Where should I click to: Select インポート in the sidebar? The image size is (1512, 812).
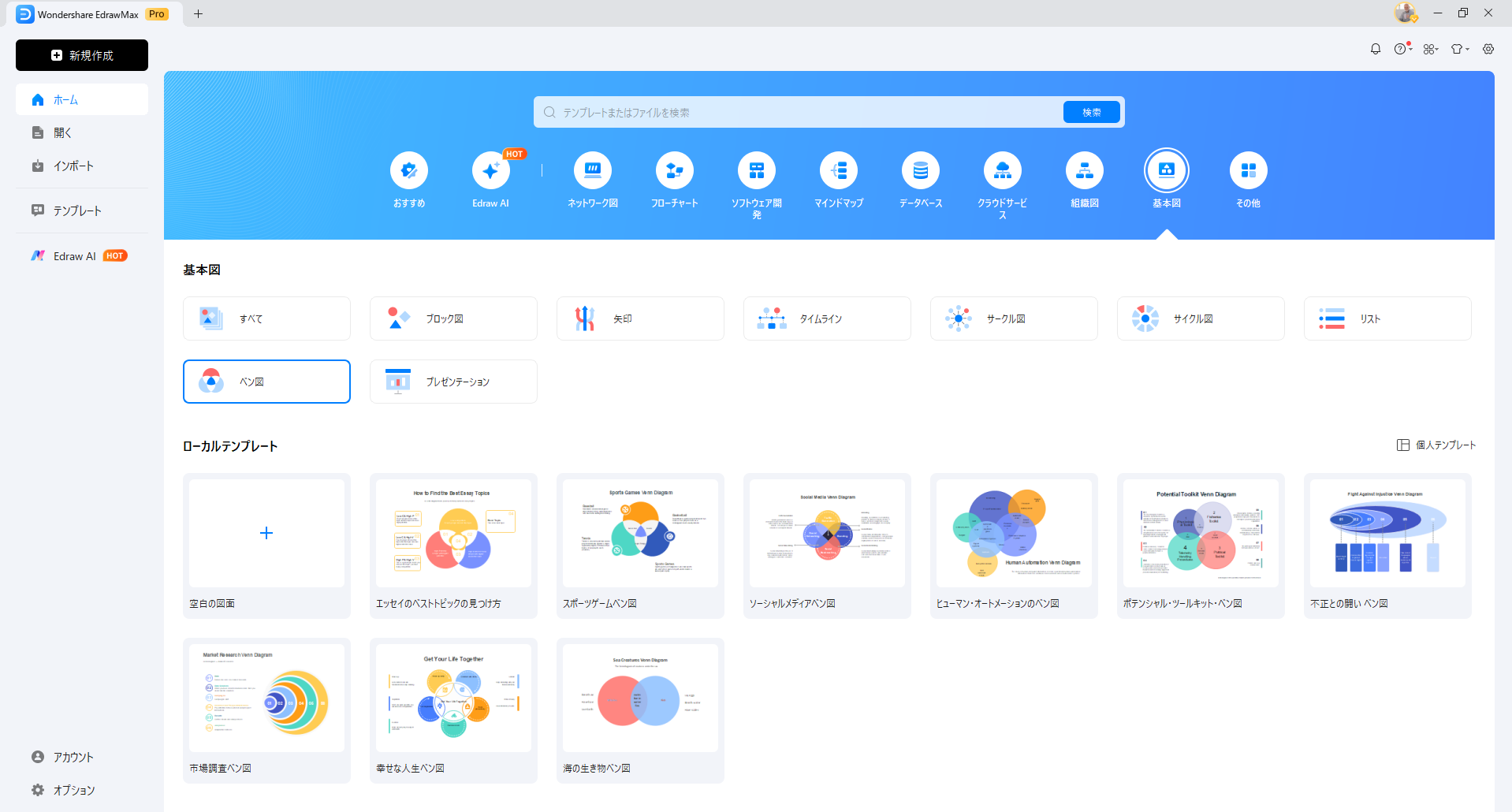click(73, 166)
